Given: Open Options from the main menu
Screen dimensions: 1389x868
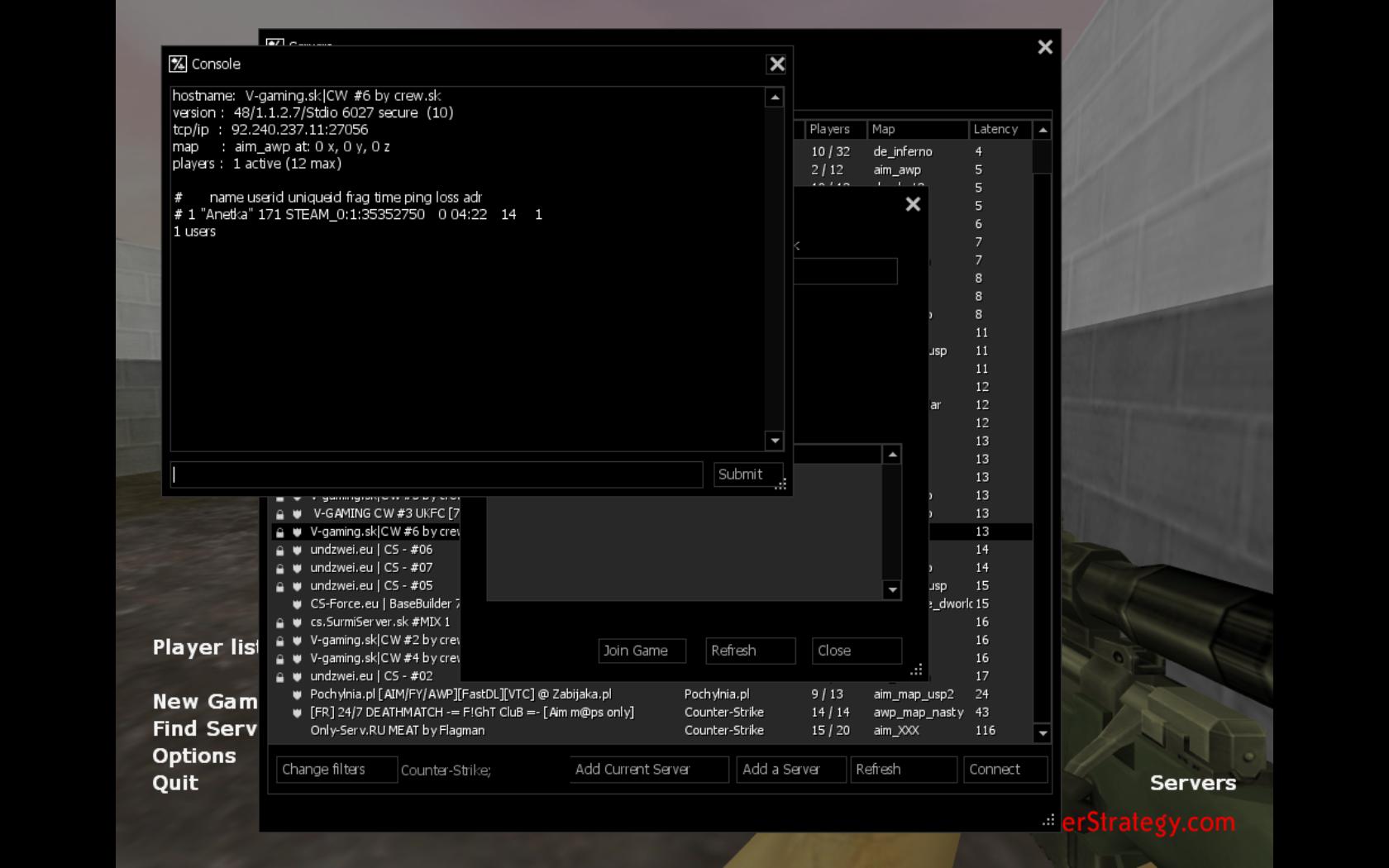Looking at the screenshot, I should tap(194, 756).
